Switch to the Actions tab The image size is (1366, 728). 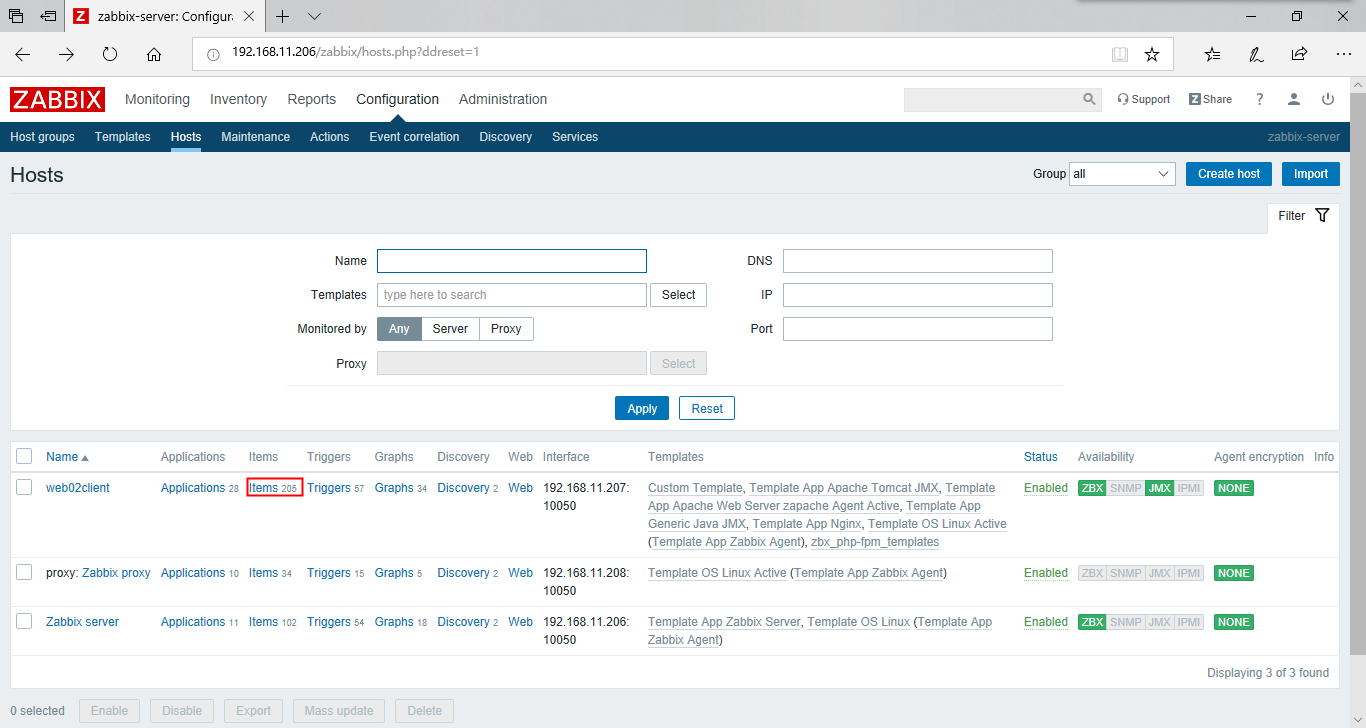click(330, 137)
